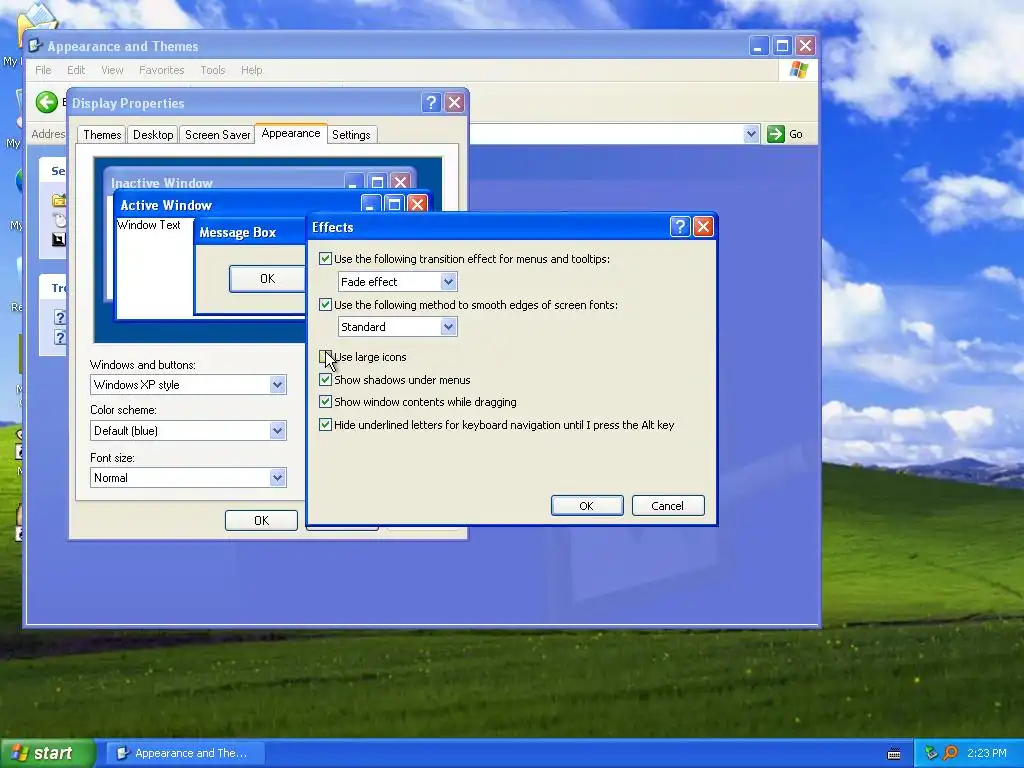Open the File menu in Appearance and Themes
The height and width of the screenshot is (768, 1024).
coord(43,70)
